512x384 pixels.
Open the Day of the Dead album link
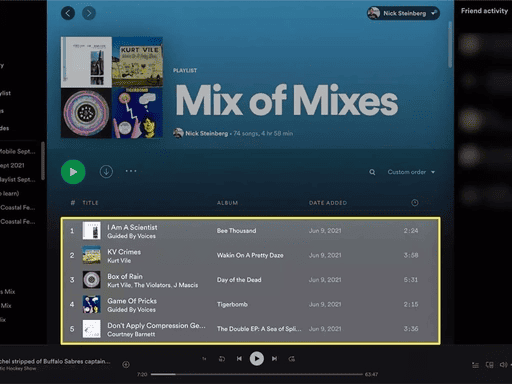click(x=239, y=280)
